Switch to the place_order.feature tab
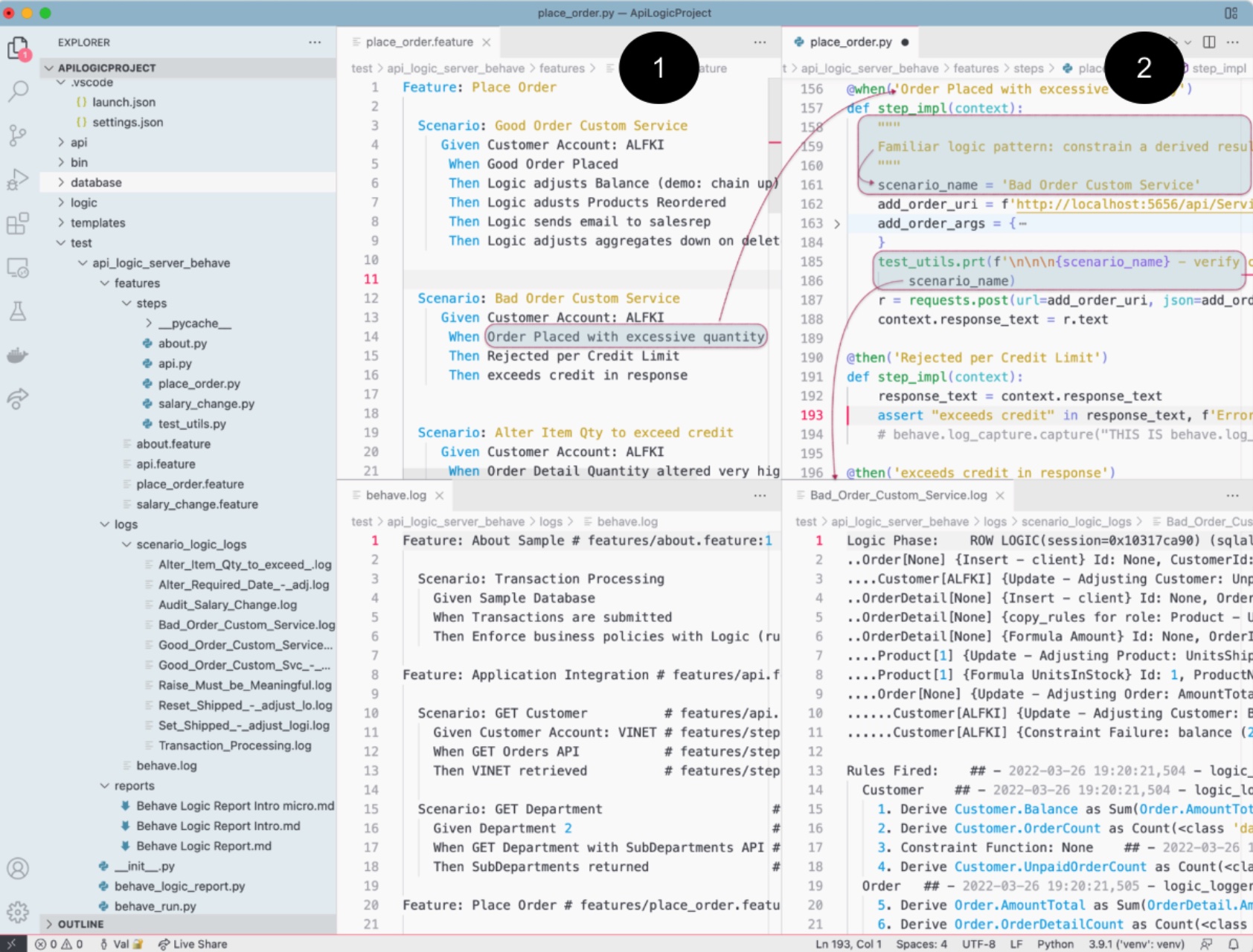Viewport: 1253px width, 952px height. pos(419,42)
